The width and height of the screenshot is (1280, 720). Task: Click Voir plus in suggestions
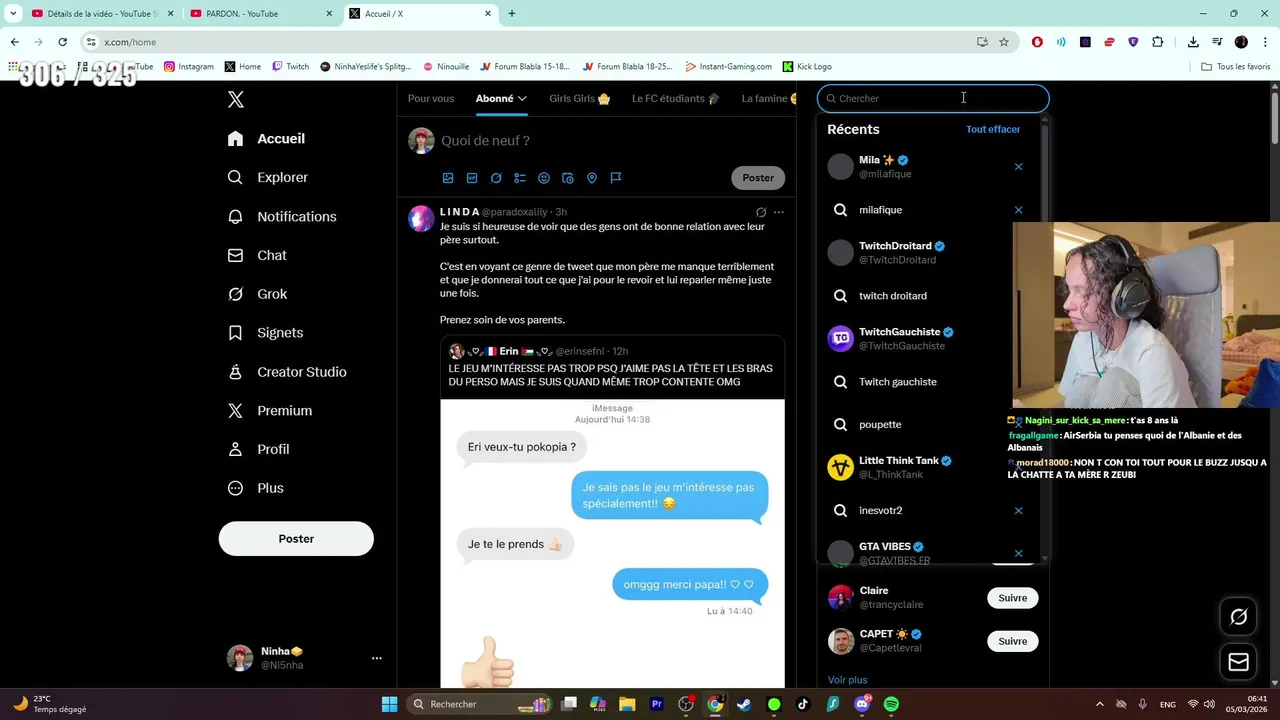848,680
